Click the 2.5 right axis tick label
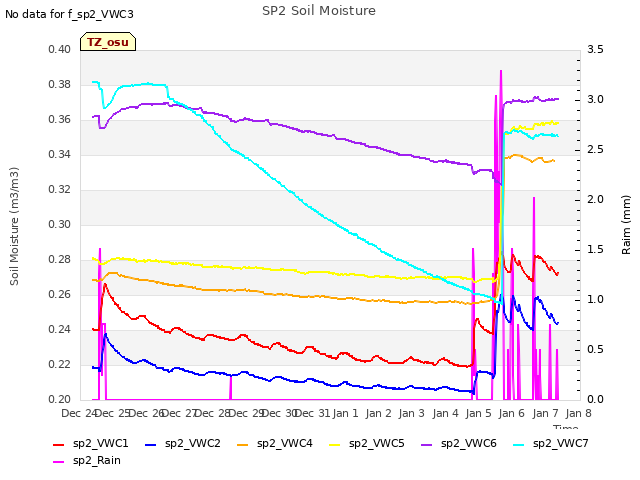 (595, 150)
